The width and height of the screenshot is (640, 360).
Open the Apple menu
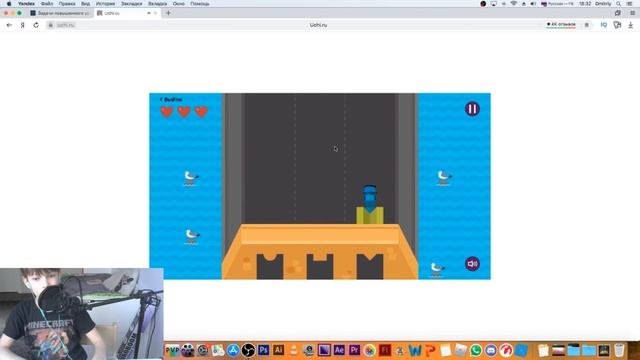point(9,4)
